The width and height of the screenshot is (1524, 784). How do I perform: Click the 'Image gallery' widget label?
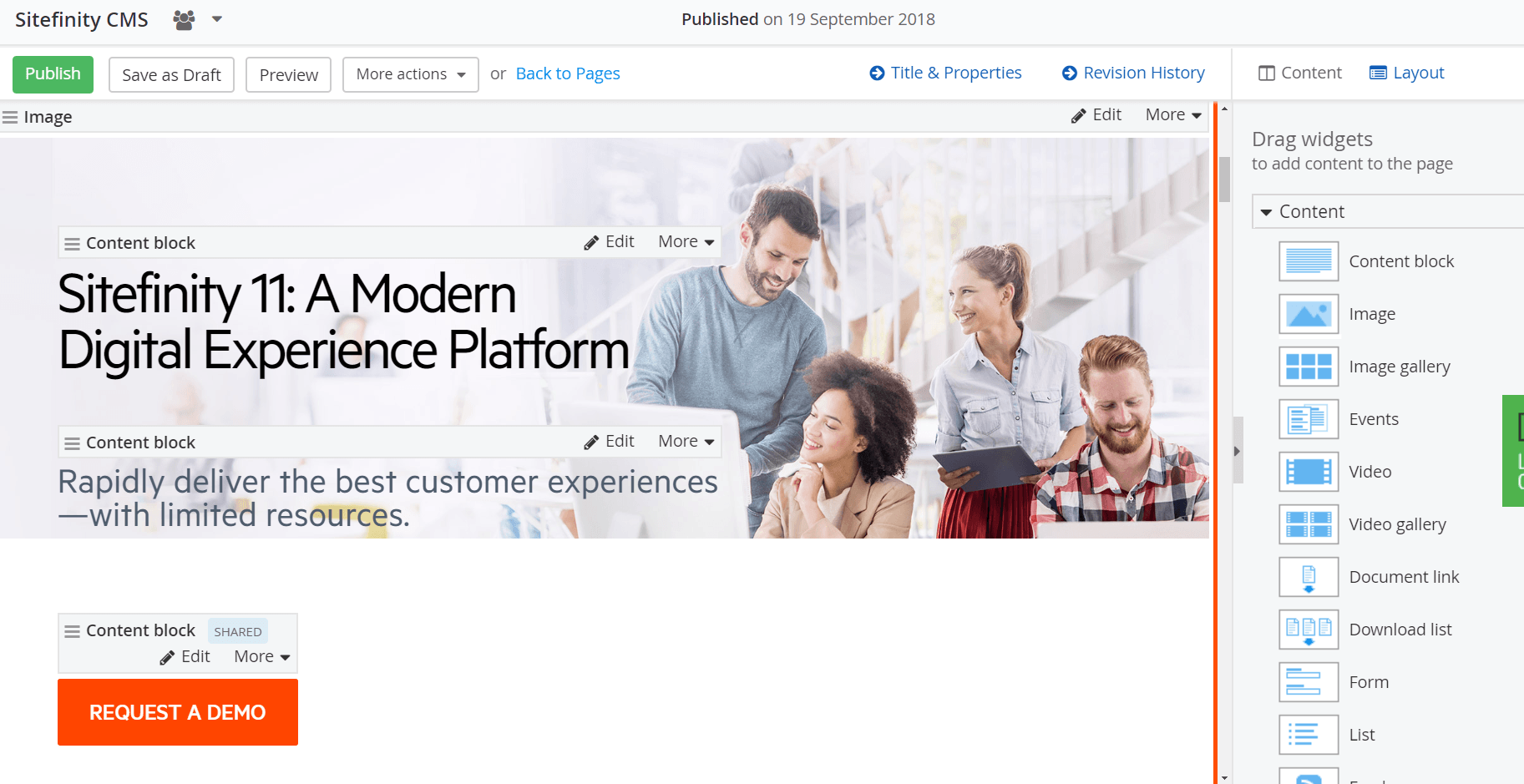[1400, 367]
